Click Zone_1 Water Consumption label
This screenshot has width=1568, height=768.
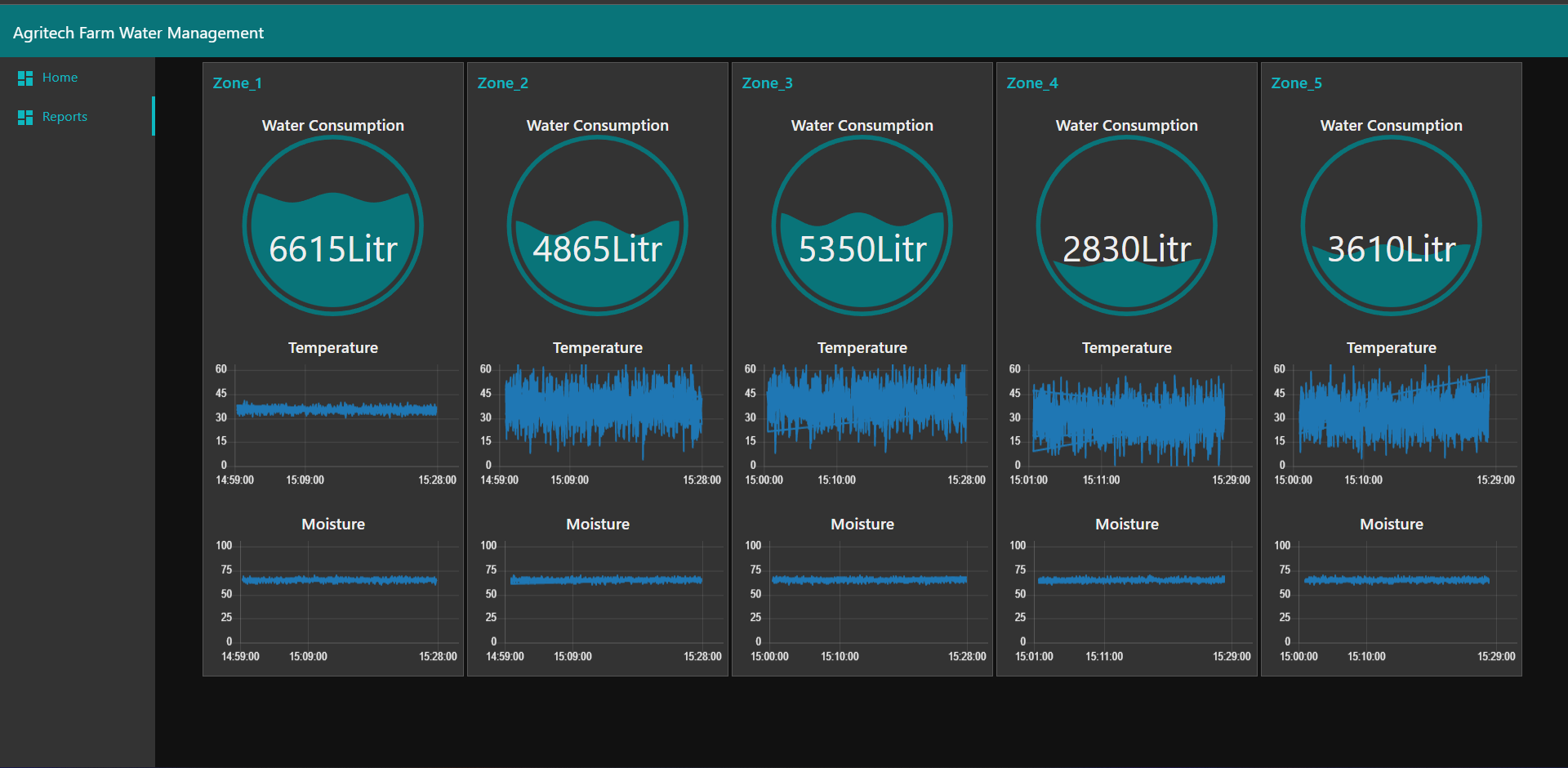coord(333,126)
